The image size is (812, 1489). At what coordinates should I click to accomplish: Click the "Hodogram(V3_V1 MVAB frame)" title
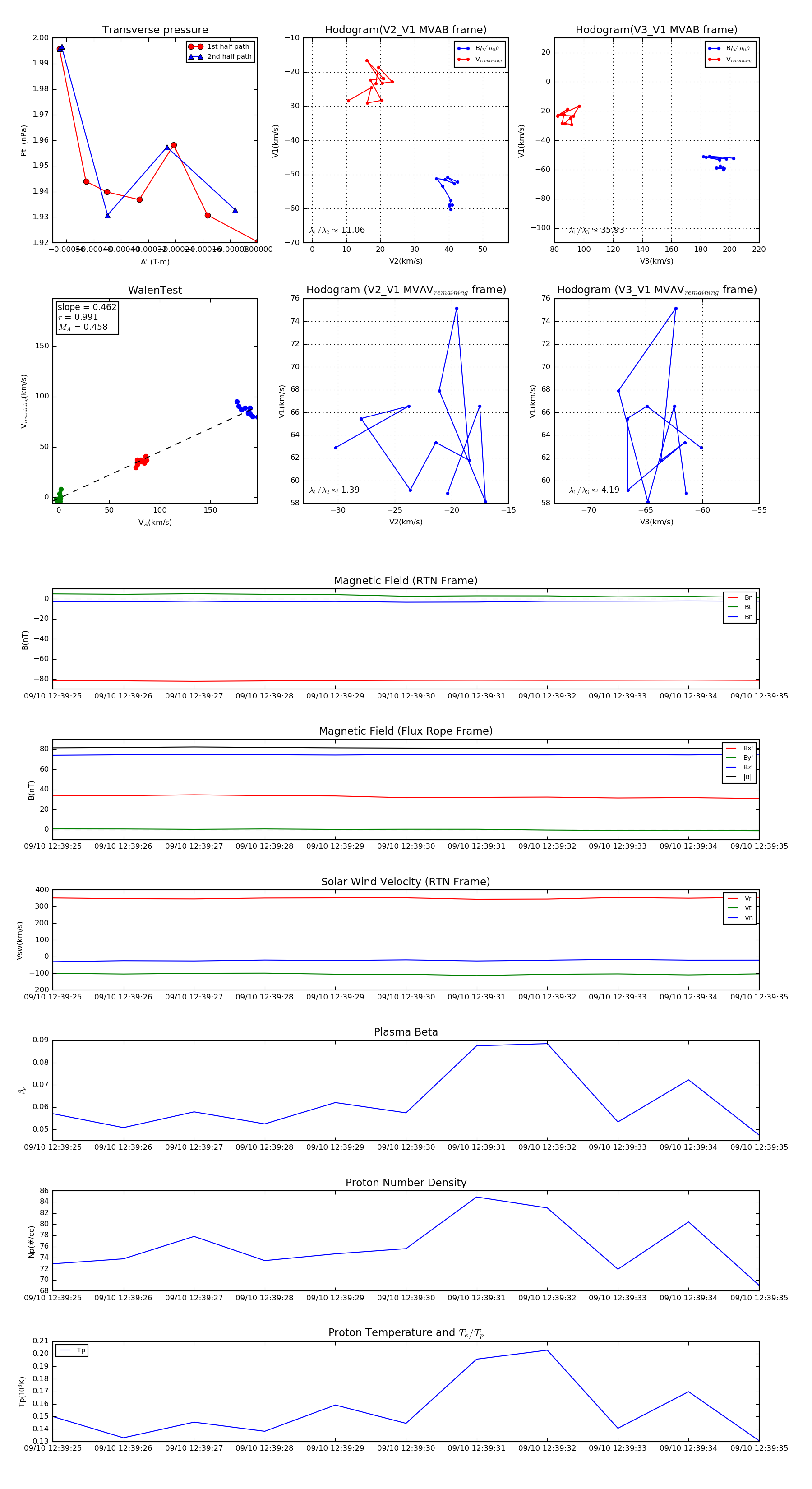[656, 30]
